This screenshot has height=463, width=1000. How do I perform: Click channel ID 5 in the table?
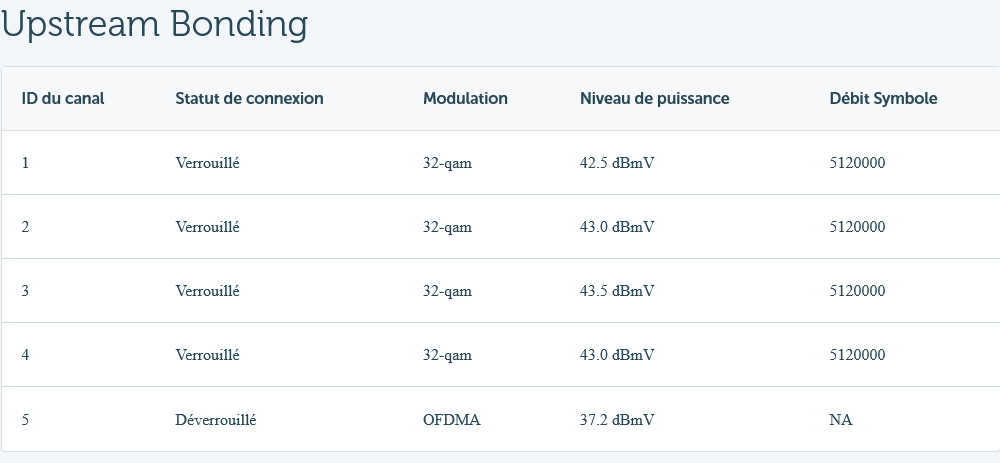[25, 420]
